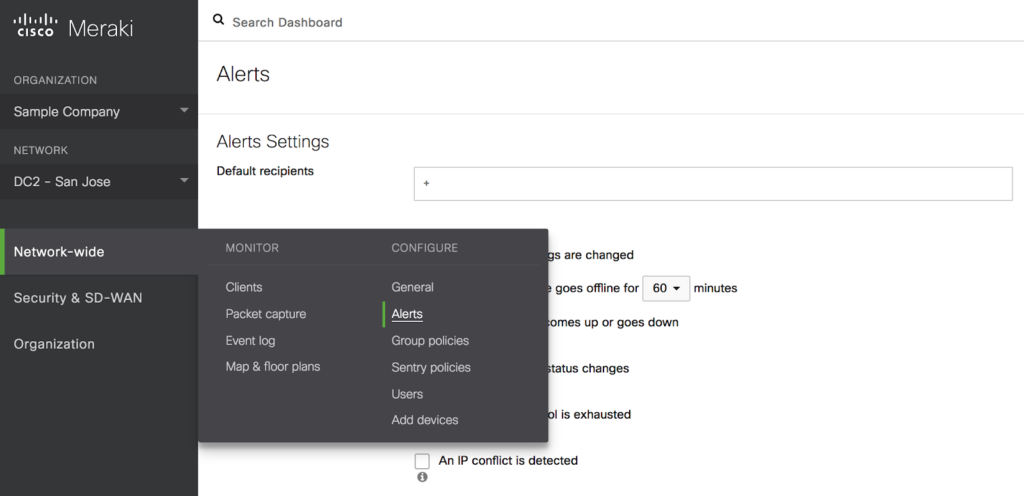The height and width of the screenshot is (496, 1024).
Task: Click the "Default recipients" label
Action: click(x=265, y=171)
